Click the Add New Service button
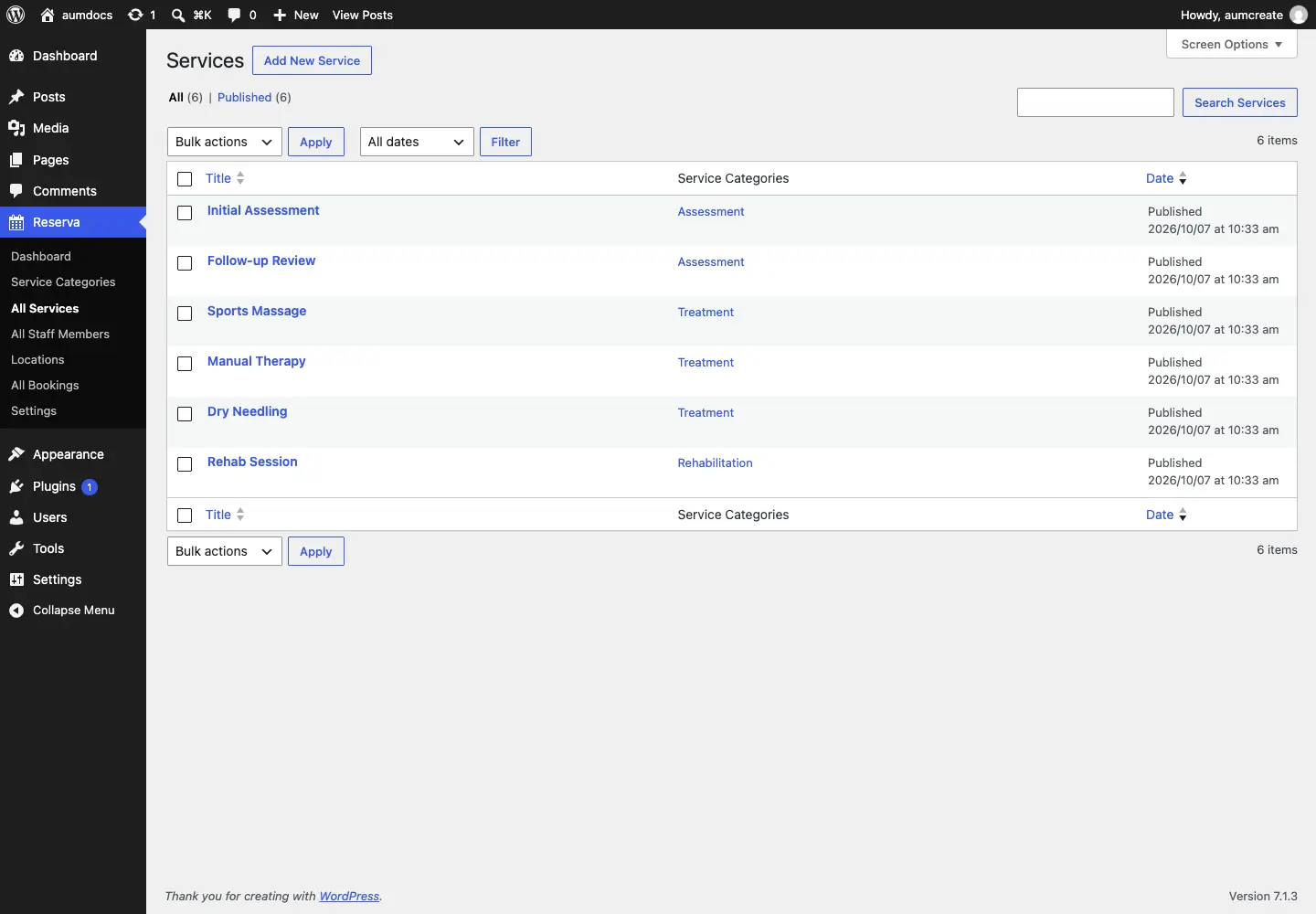Viewport: 1316px width, 914px height. [x=312, y=60]
